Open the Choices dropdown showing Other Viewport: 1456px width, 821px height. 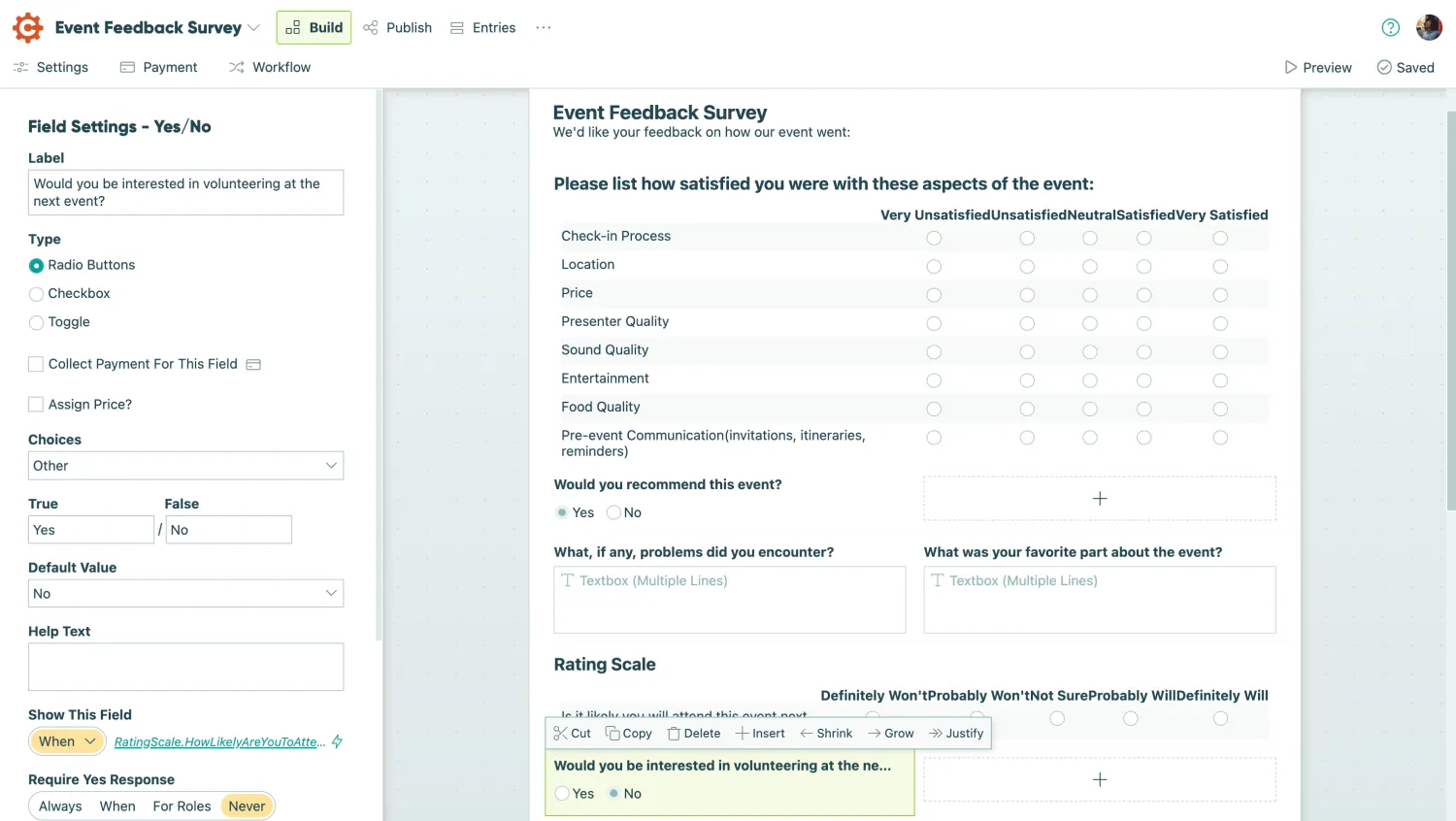185,466
